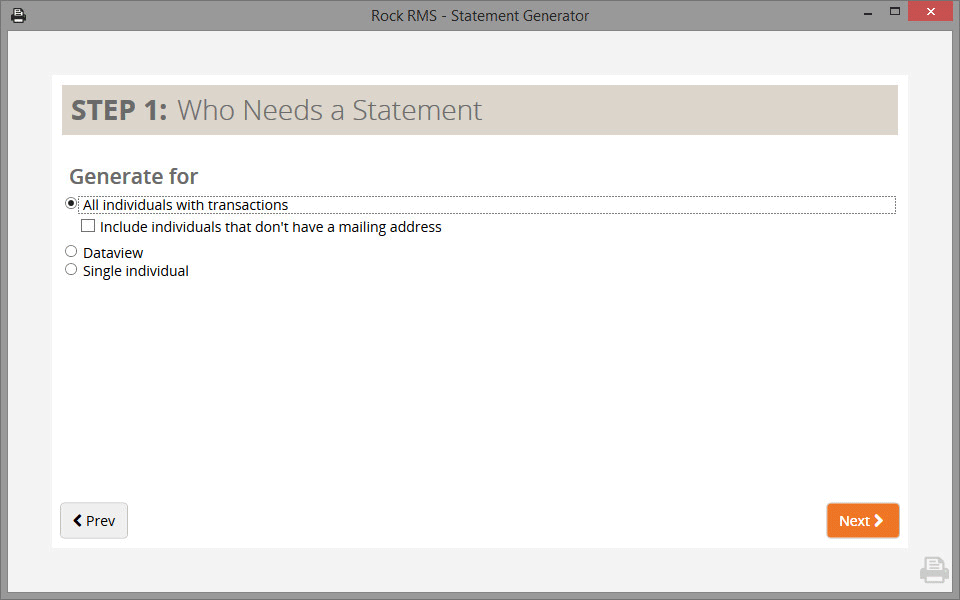960x600 pixels.
Task: Click the right chevron on Next button
Action: pyautogui.click(x=879, y=521)
